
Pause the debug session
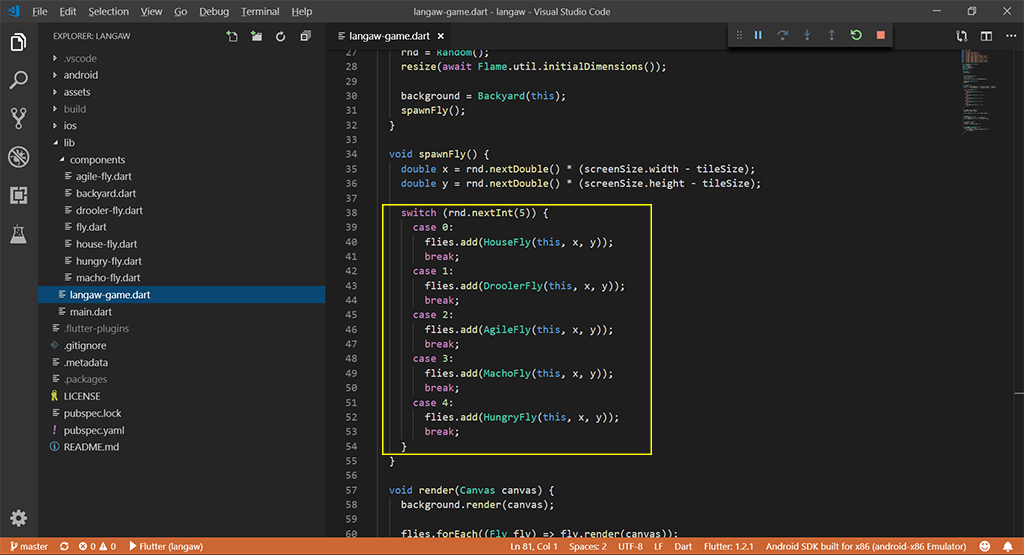(x=758, y=36)
